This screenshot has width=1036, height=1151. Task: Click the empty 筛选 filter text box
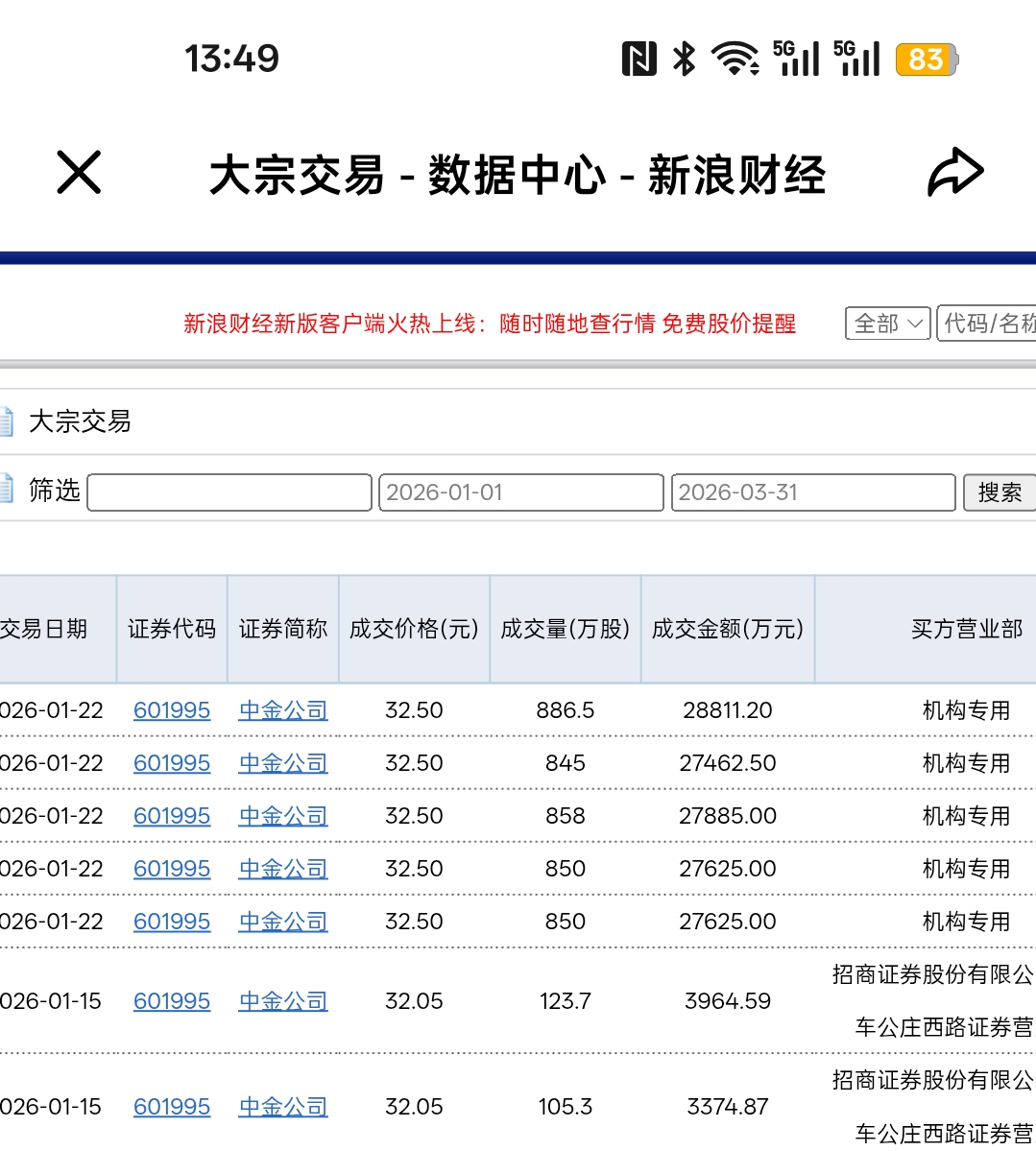(229, 492)
